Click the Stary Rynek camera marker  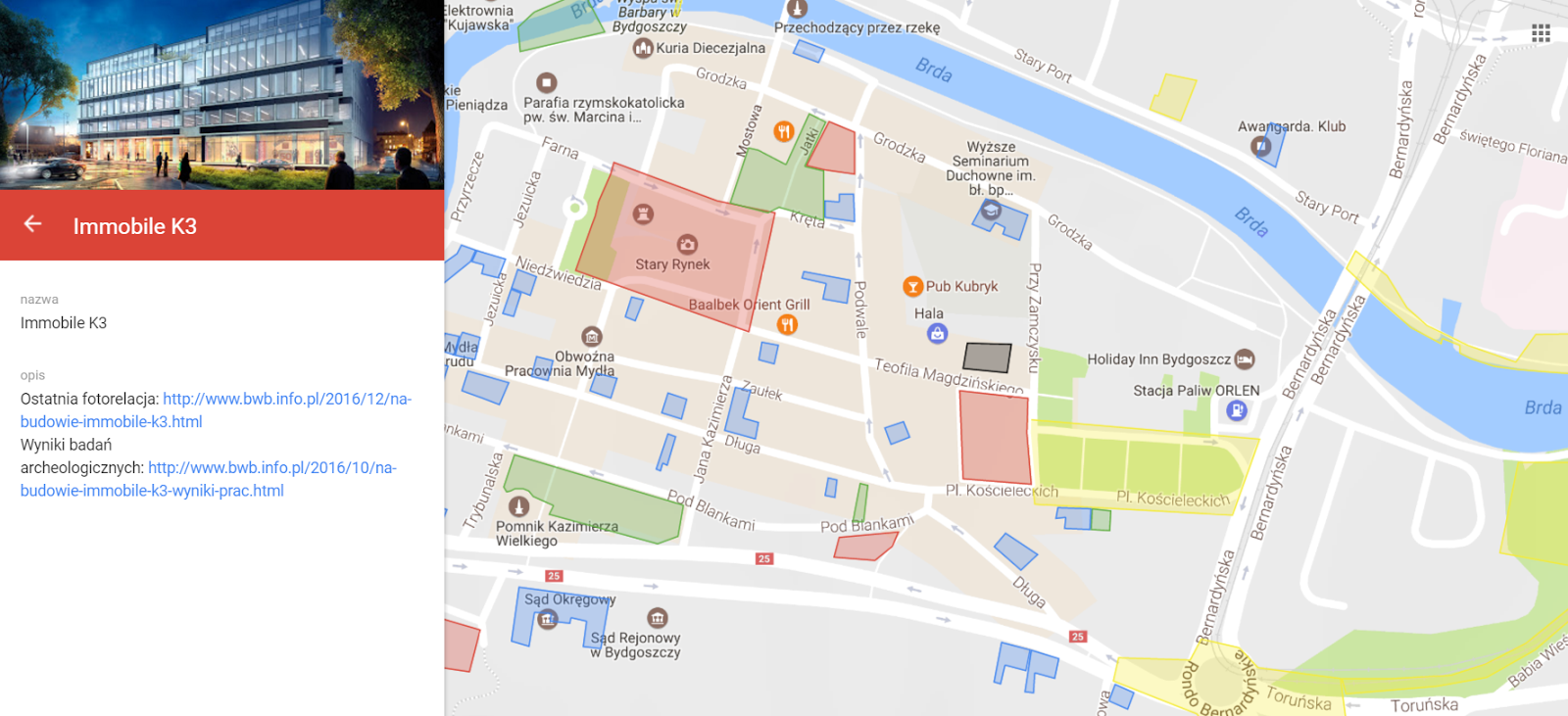[x=688, y=244]
